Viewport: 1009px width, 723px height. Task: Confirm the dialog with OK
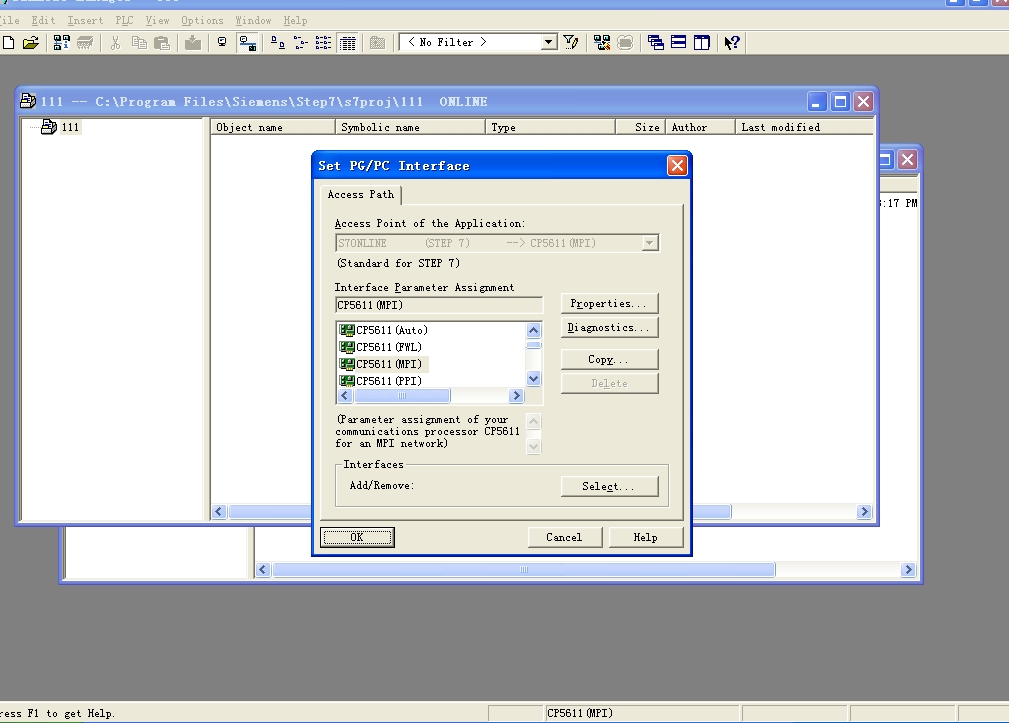(357, 537)
